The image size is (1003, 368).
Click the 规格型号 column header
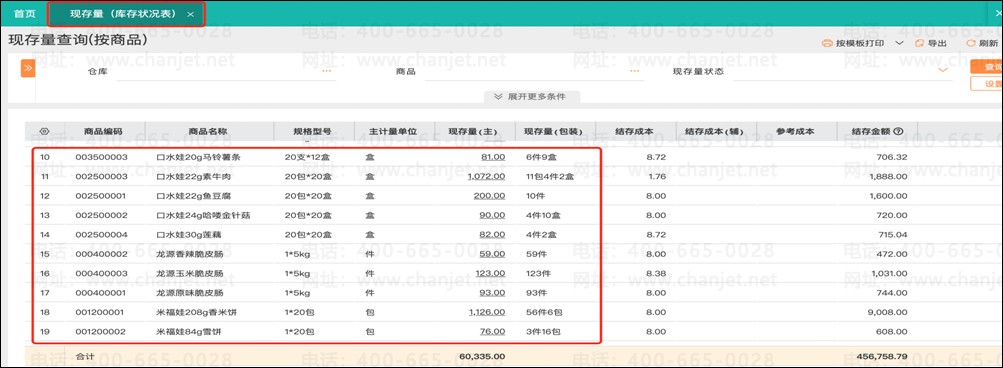click(313, 131)
